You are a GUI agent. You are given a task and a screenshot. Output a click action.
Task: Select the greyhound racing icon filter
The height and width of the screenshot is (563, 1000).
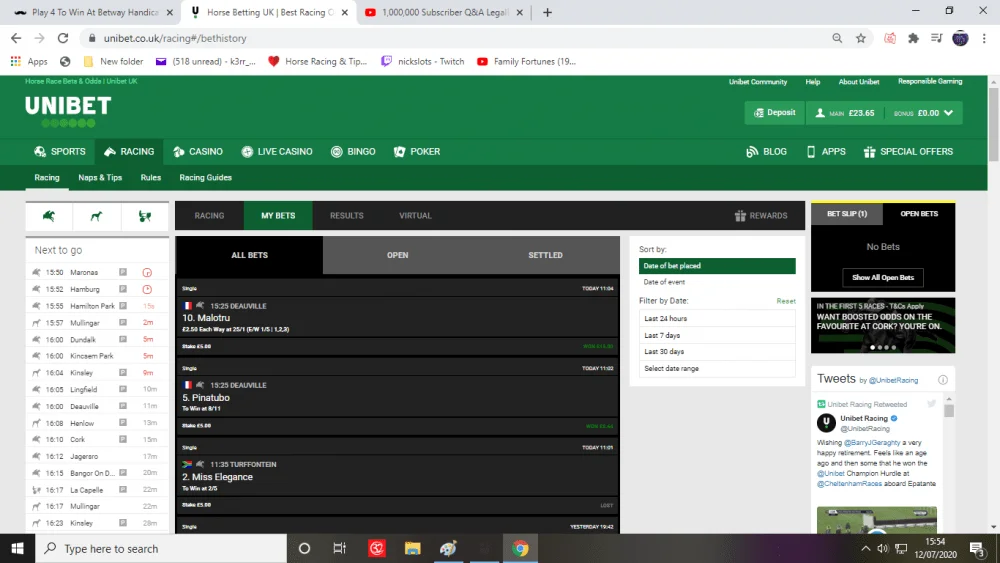coord(96,216)
